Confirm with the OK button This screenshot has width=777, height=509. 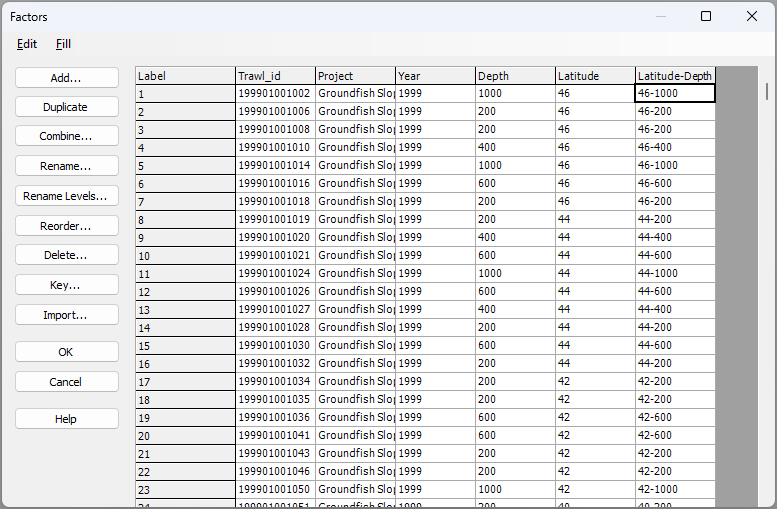click(66, 352)
